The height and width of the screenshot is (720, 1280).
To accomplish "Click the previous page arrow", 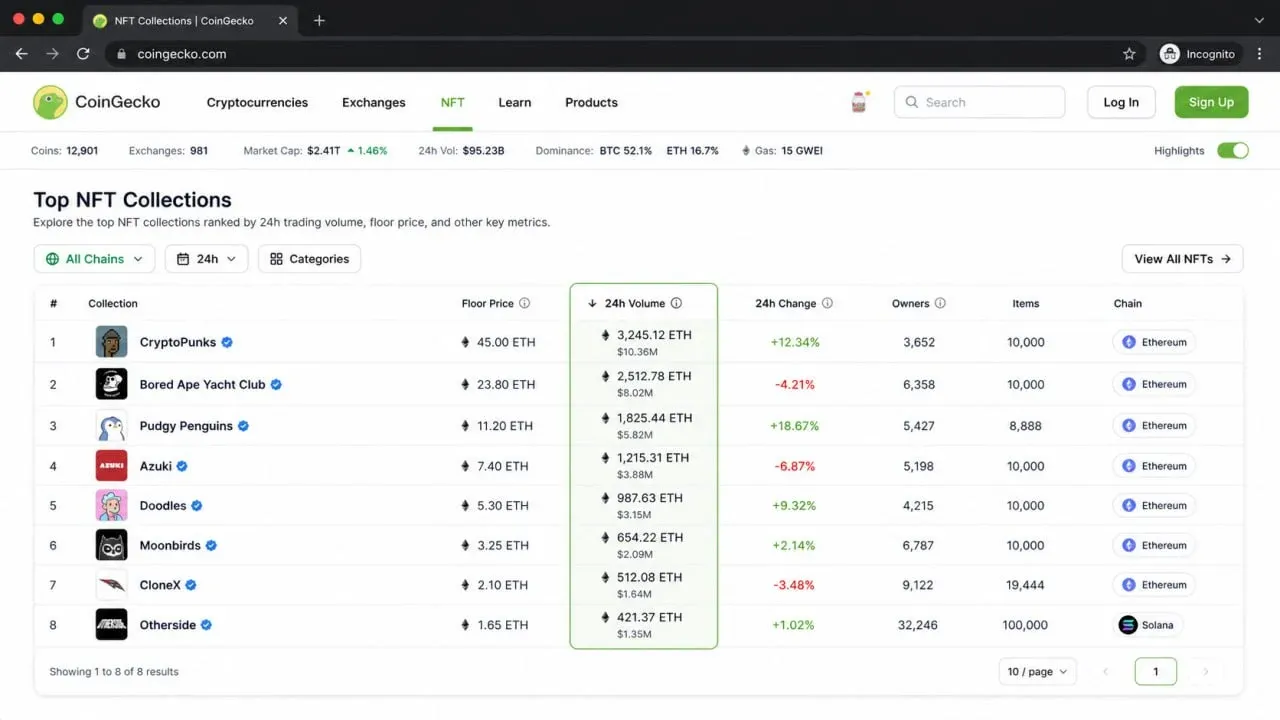I will (1105, 672).
